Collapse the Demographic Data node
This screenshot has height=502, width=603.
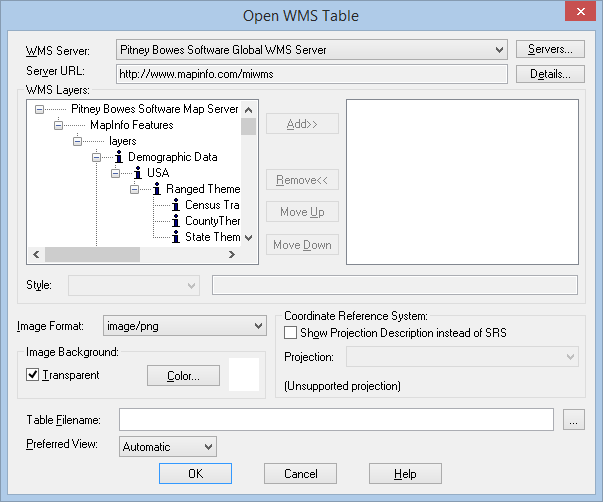click(x=96, y=157)
